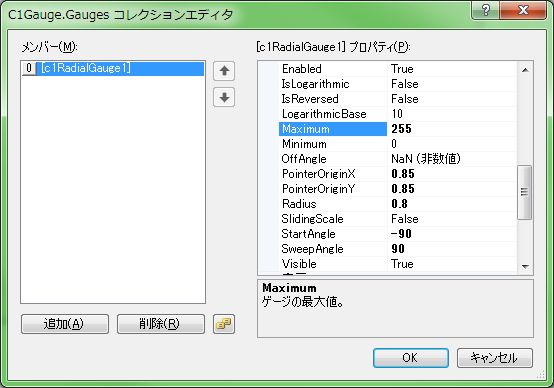
Task: Select the SlidingScale property name
Action: tap(312, 219)
